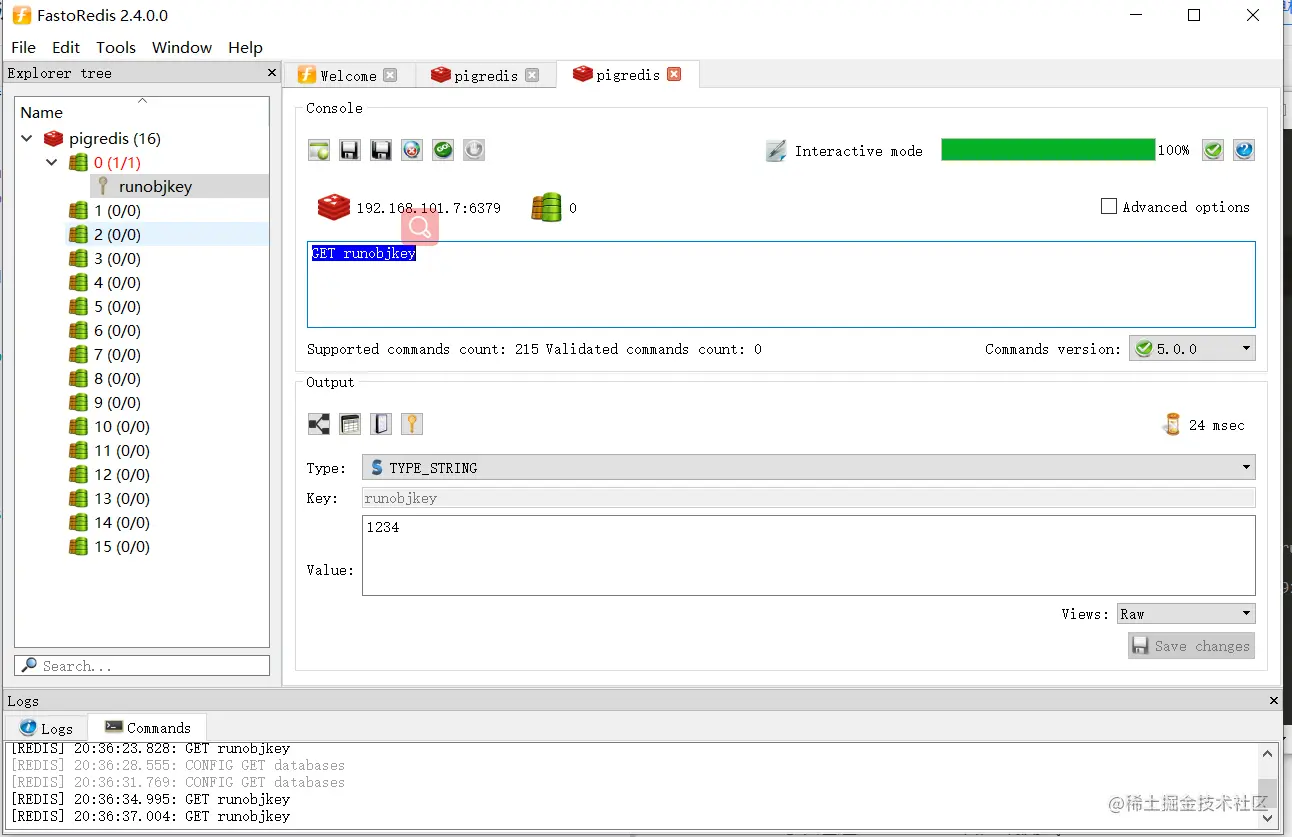Switch output to text view icon
Viewport: 1292px width, 837px height.
coord(381,424)
